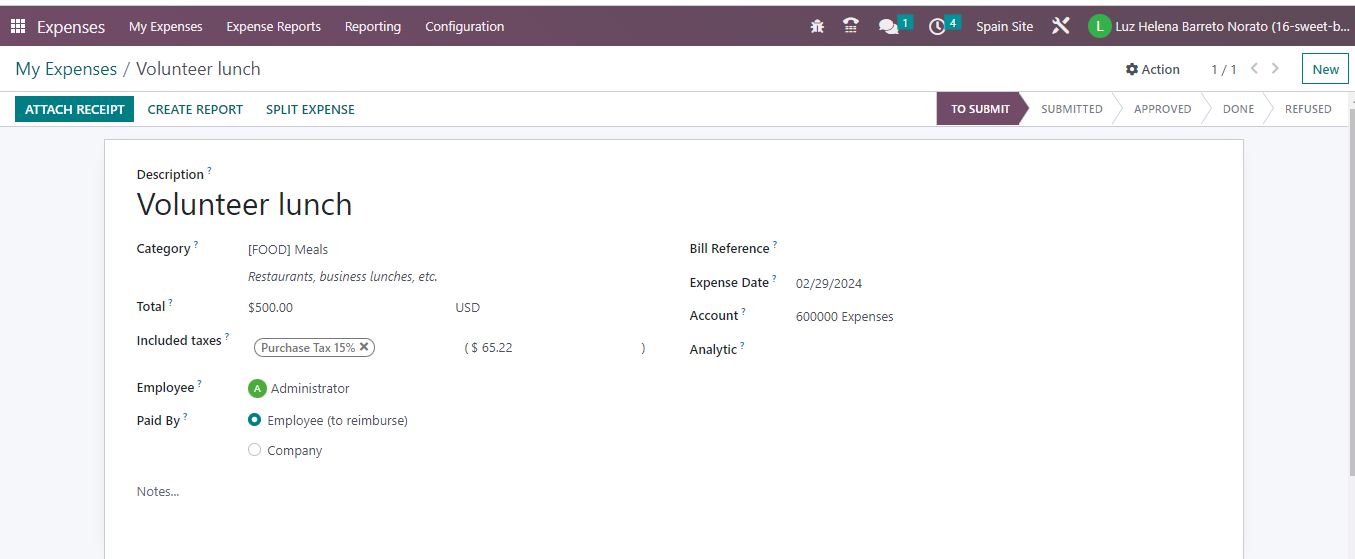
Task: Open the Reporting menu
Action: pyautogui.click(x=373, y=27)
